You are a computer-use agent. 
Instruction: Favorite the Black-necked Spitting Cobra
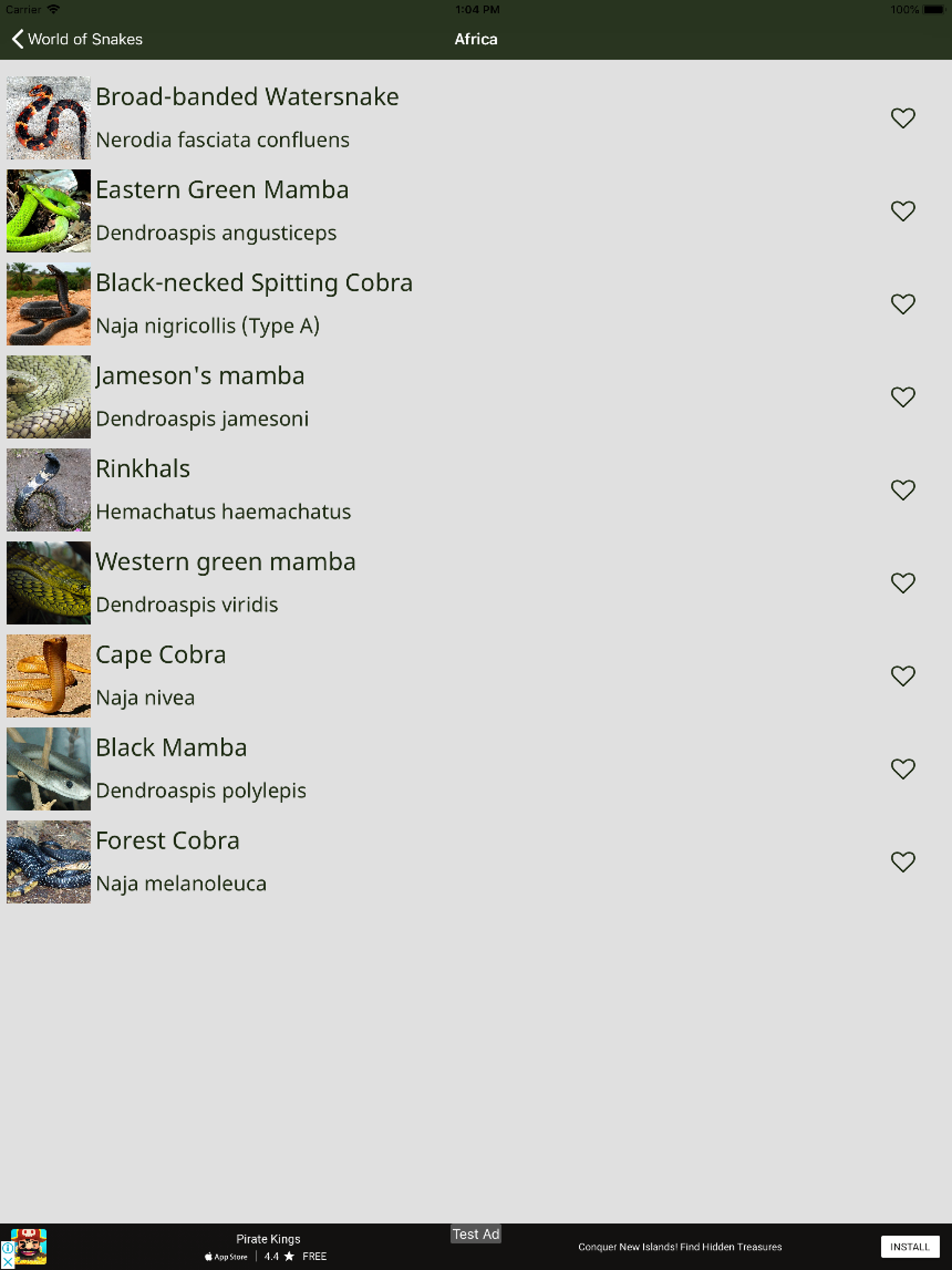click(x=903, y=304)
